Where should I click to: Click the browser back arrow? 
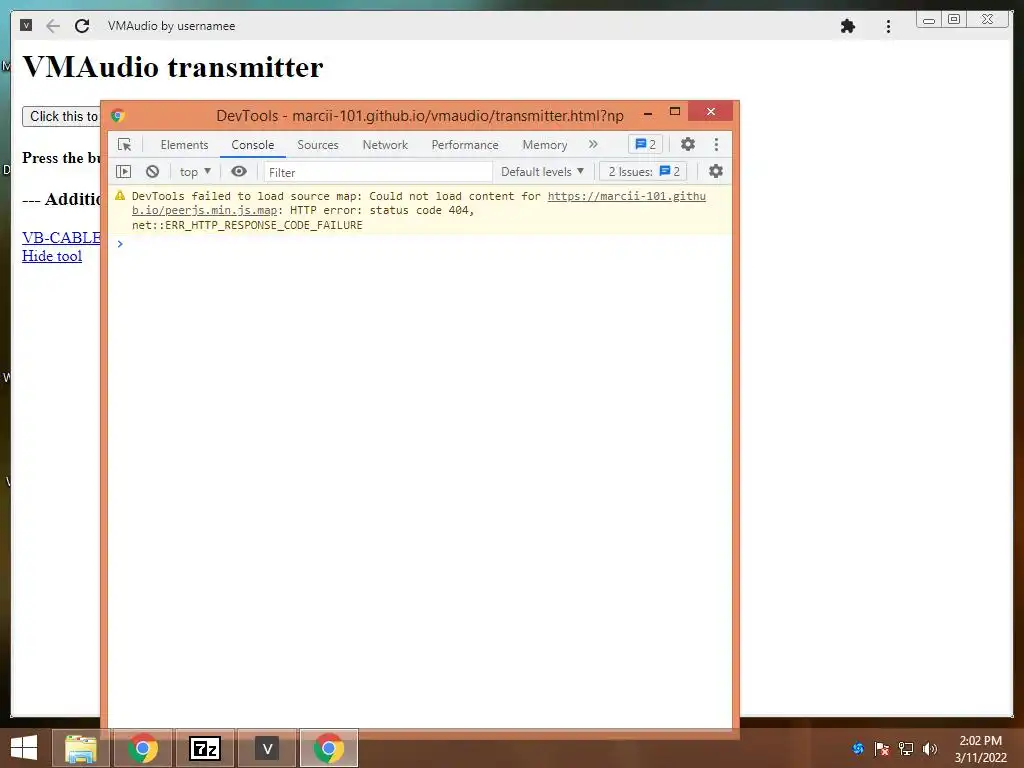(53, 26)
